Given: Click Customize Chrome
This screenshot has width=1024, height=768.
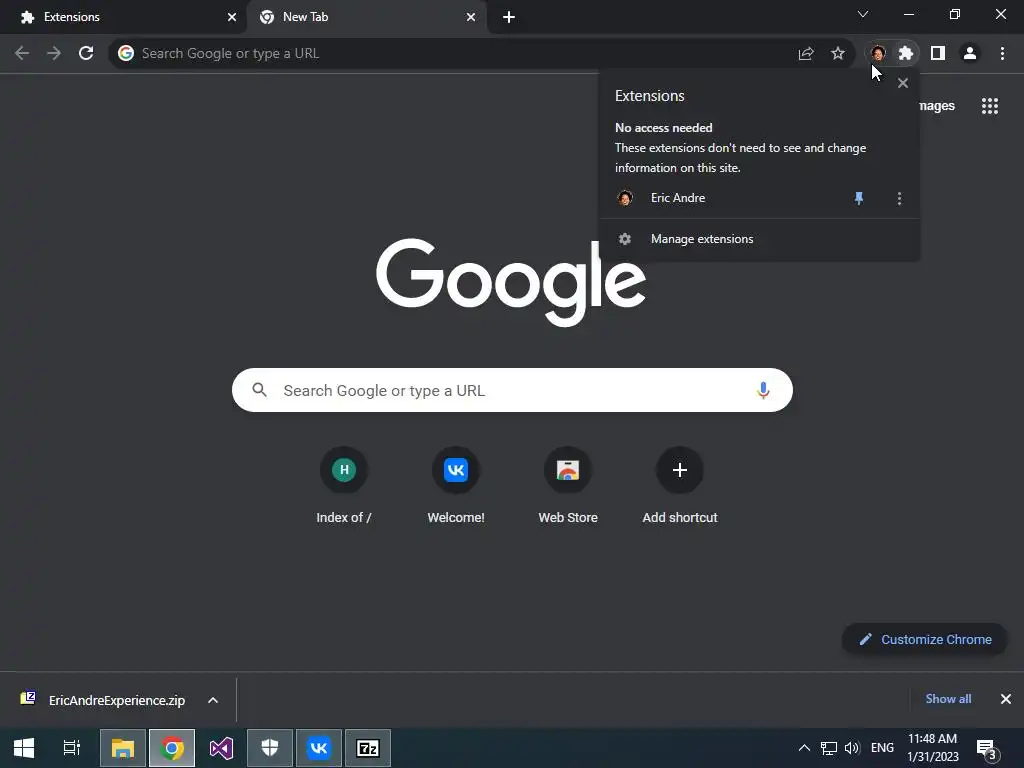Looking at the screenshot, I should coord(925,639).
